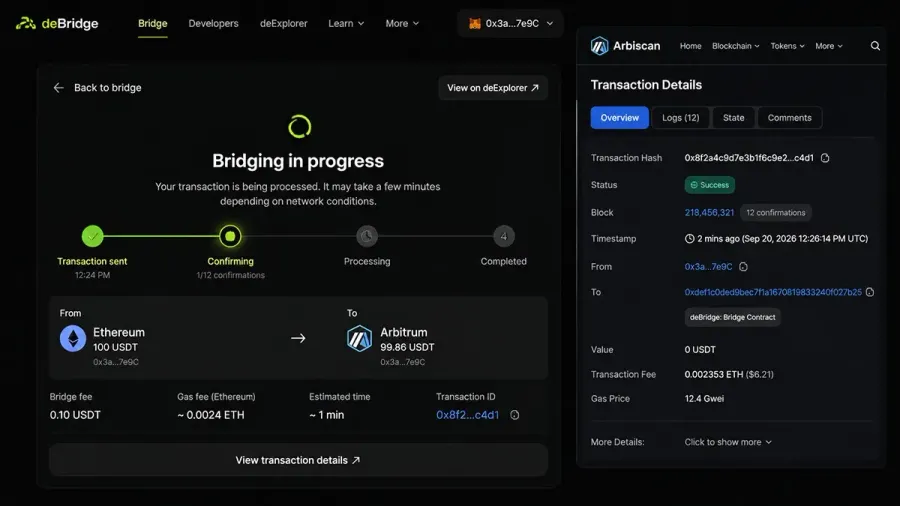Image resolution: width=900 pixels, height=506 pixels.
Task: Click the 12 confirmations badge
Action: point(775,212)
